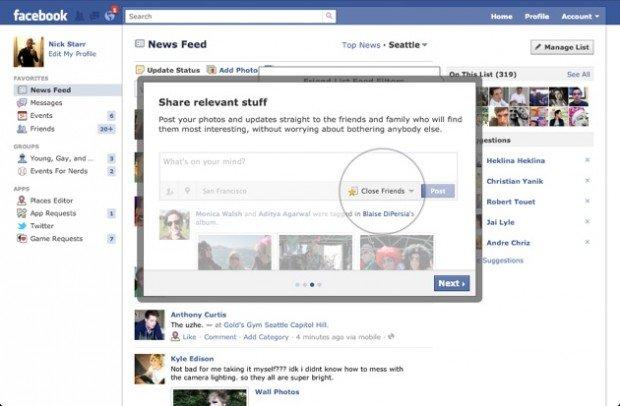Open Blaise DiPersia's album link
Image resolution: width=620 pixels, height=406 pixels.
388,214
